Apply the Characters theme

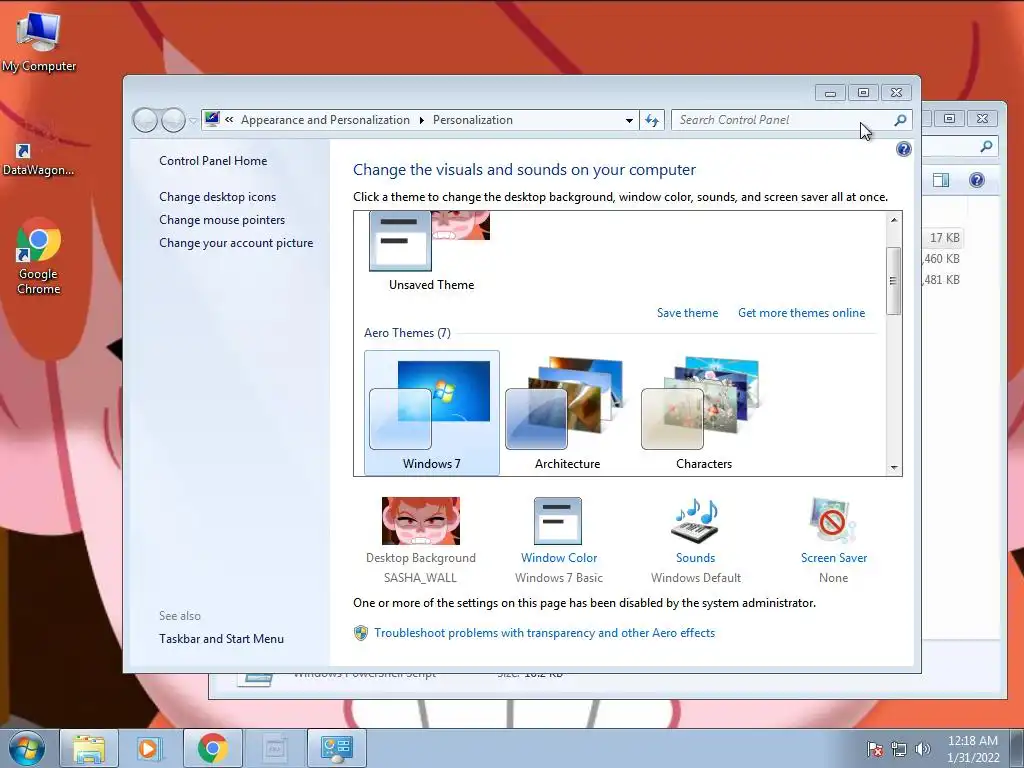coord(703,412)
